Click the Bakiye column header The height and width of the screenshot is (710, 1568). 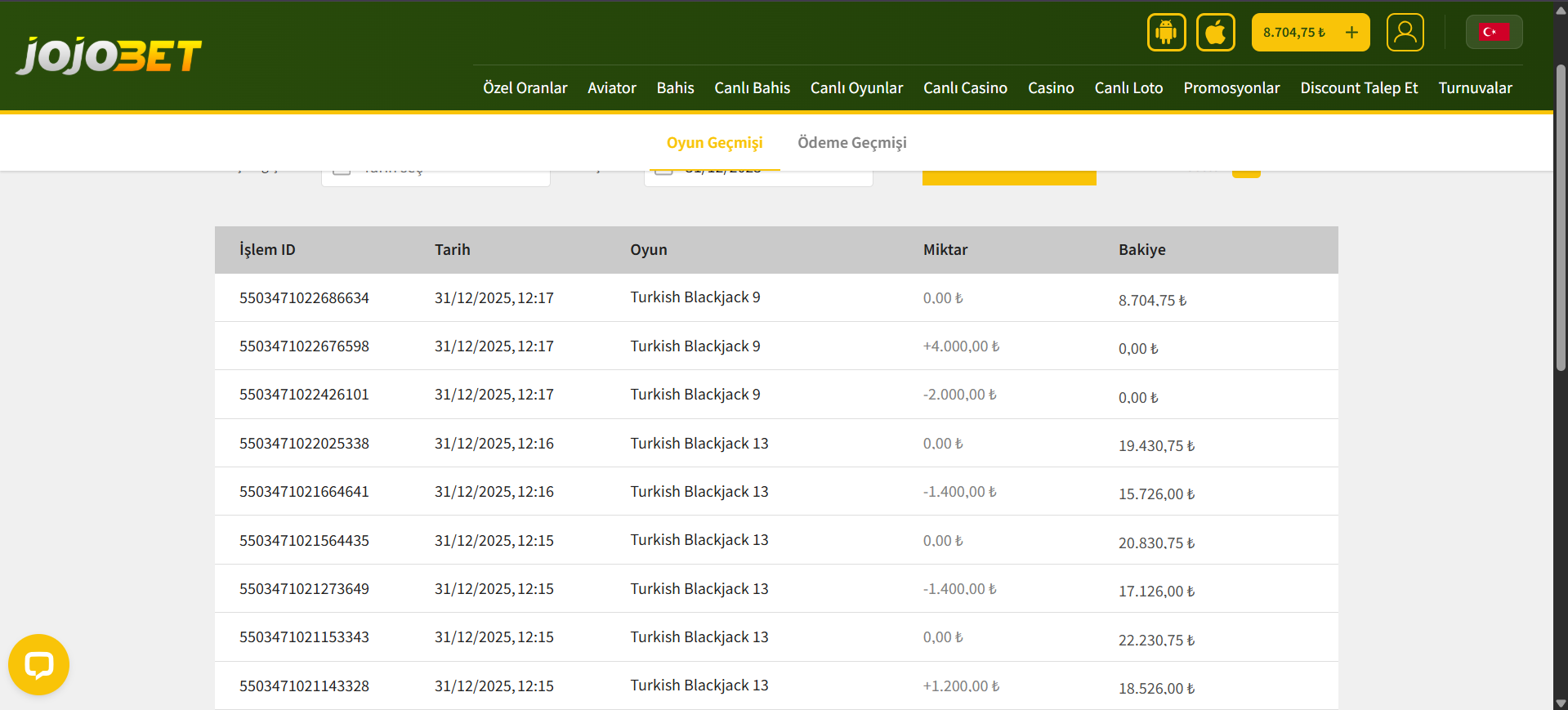click(x=1141, y=250)
